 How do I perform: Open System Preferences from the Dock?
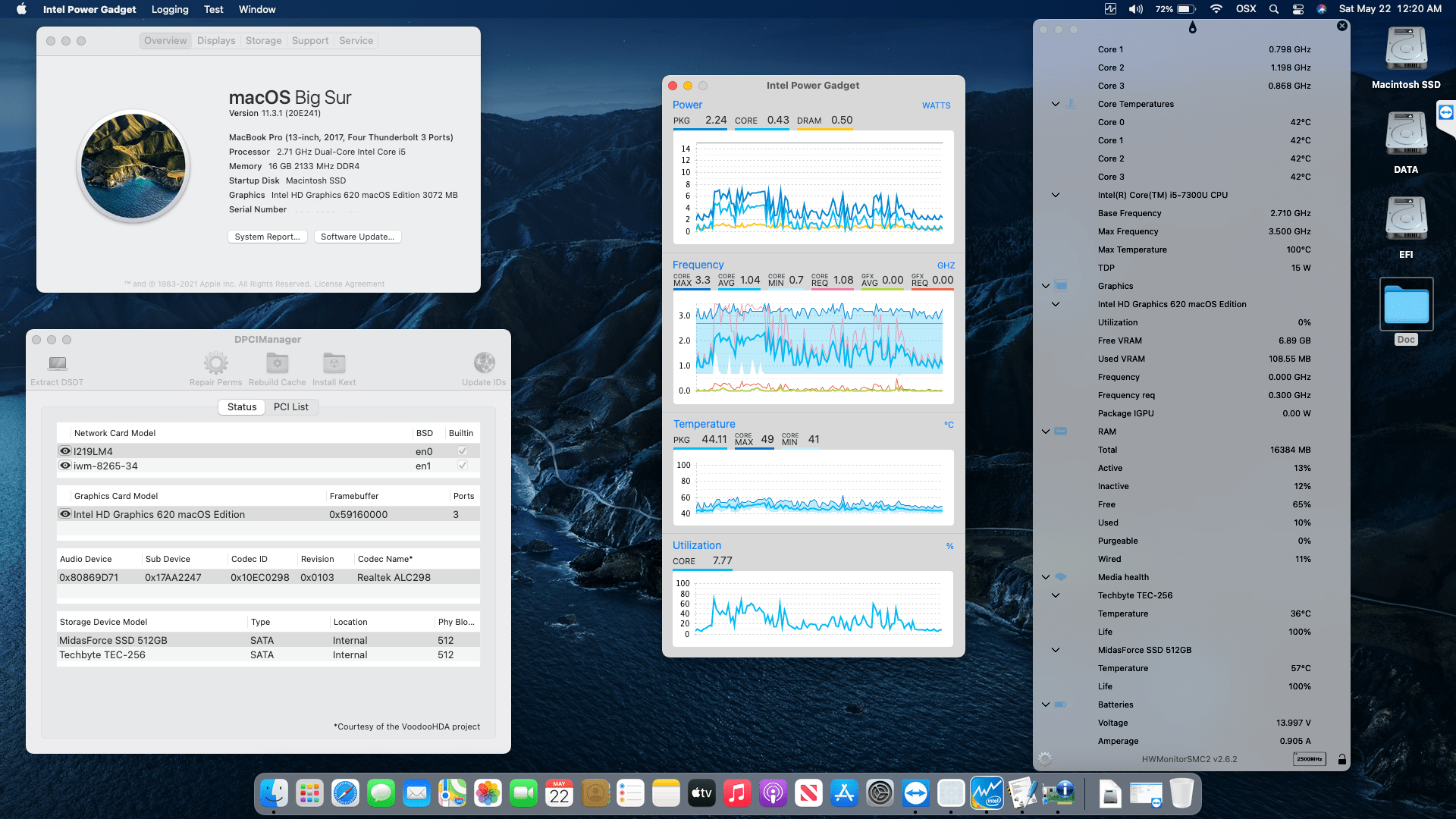tap(880, 794)
